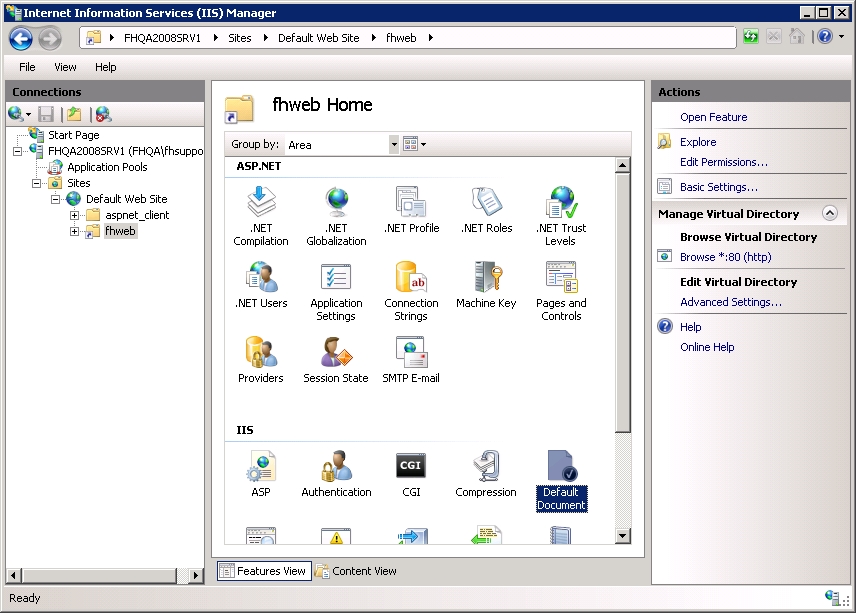Collapse the Default Web Site node
856x613 pixels.
[x=55, y=199]
